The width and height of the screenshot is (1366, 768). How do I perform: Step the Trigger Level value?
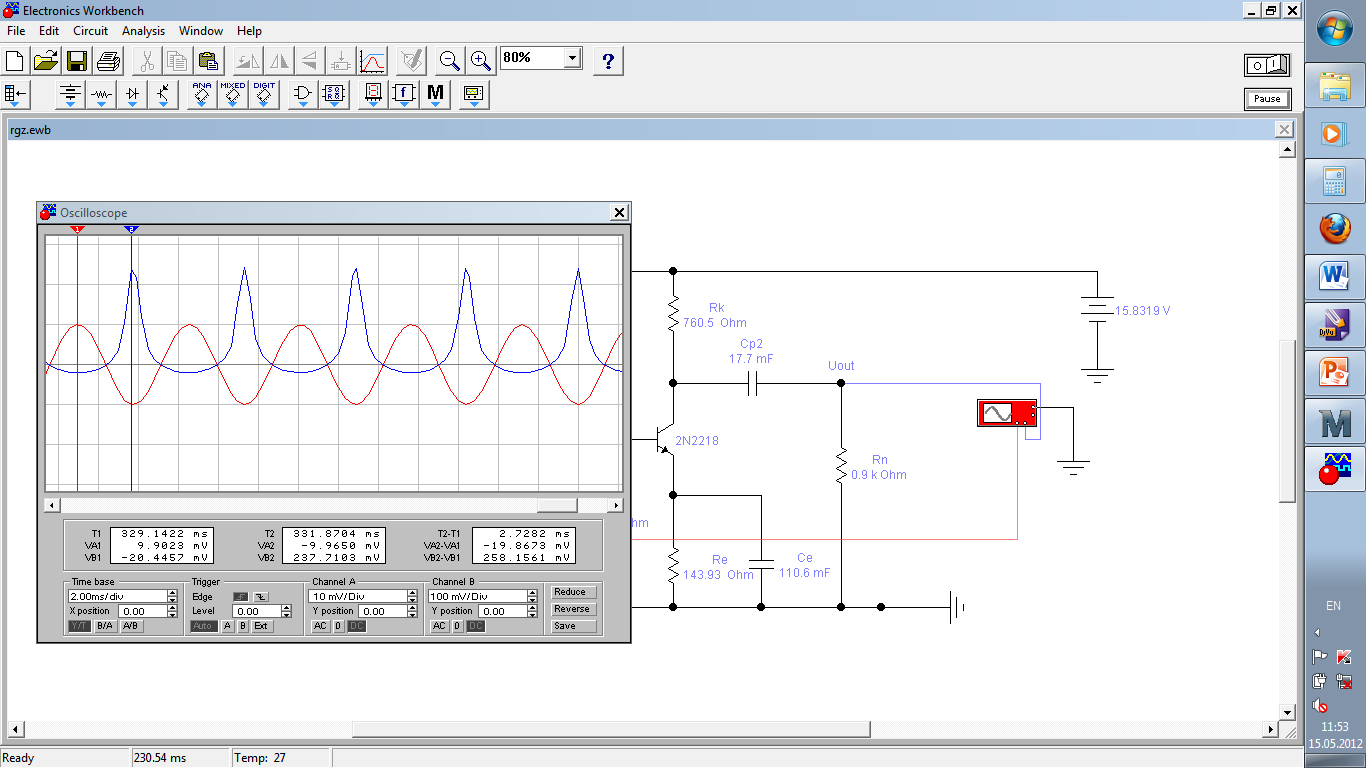point(286,611)
